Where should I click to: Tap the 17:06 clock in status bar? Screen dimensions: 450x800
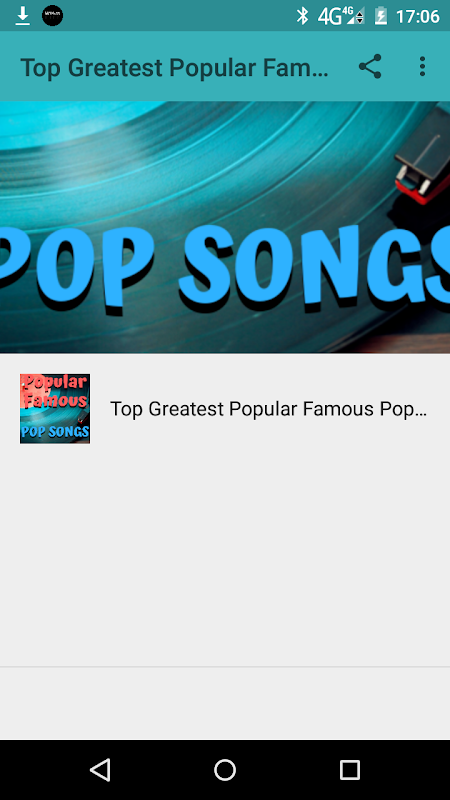pos(417,16)
